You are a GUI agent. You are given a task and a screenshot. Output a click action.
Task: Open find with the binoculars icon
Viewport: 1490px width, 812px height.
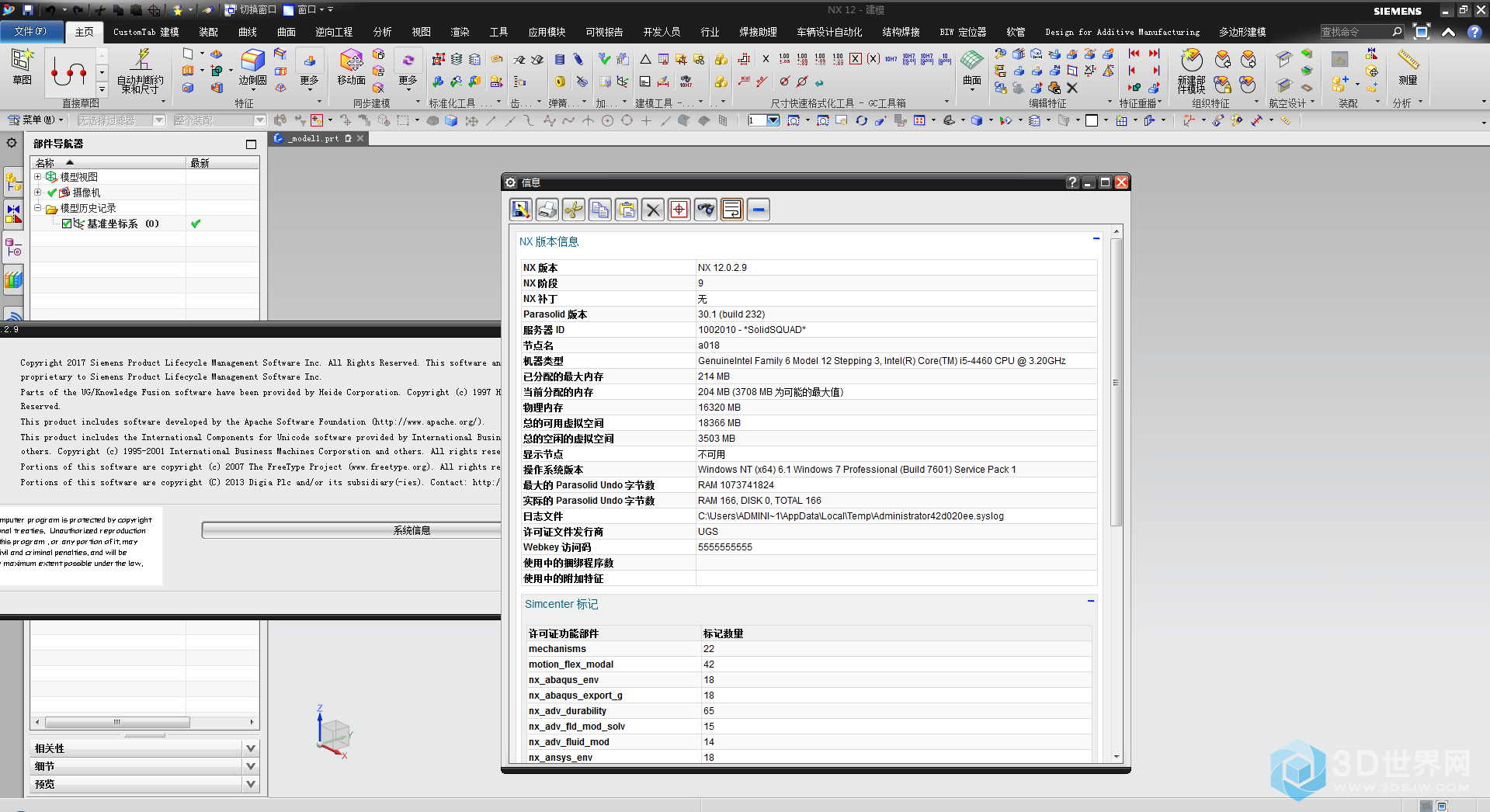[x=706, y=210]
